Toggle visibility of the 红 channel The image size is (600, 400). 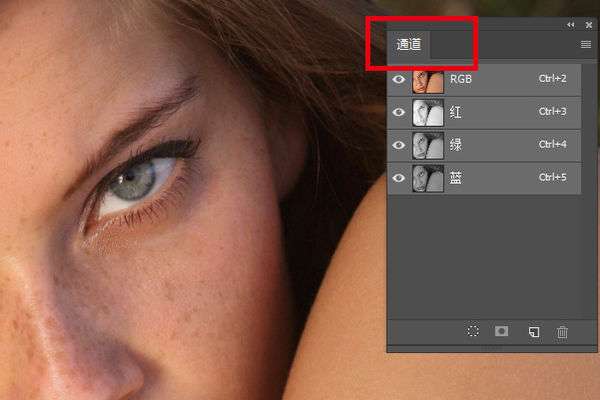point(398,112)
